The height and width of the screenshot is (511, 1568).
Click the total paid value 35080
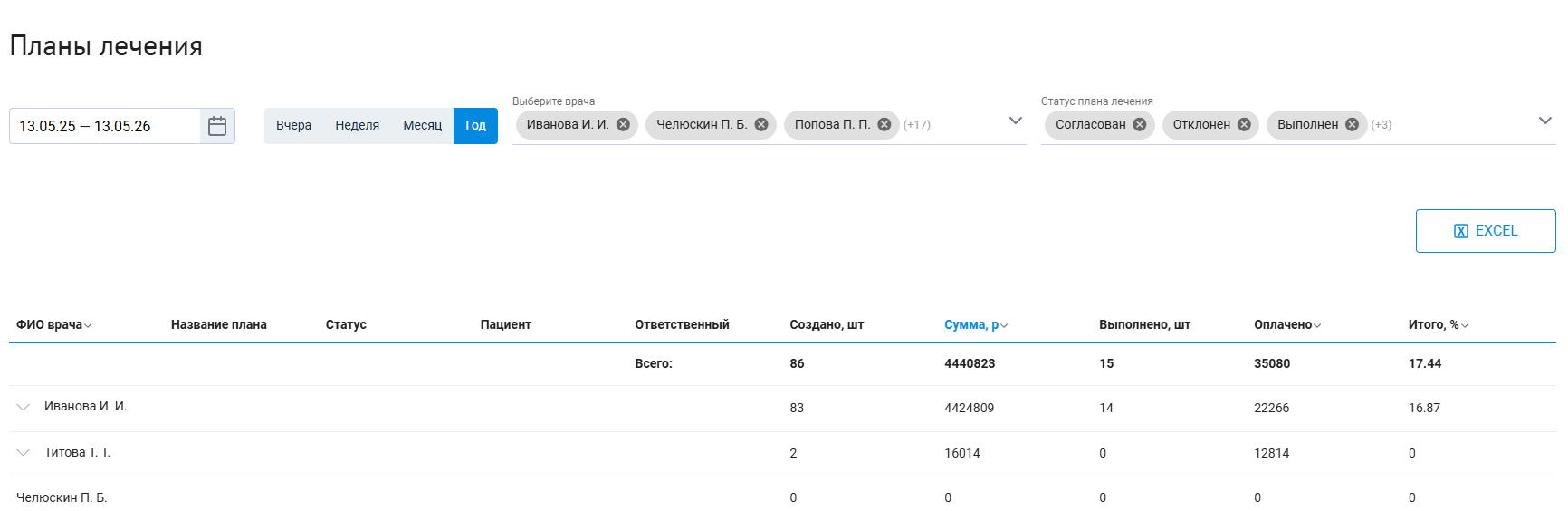pyautogui.click(x=1272, y=363)
